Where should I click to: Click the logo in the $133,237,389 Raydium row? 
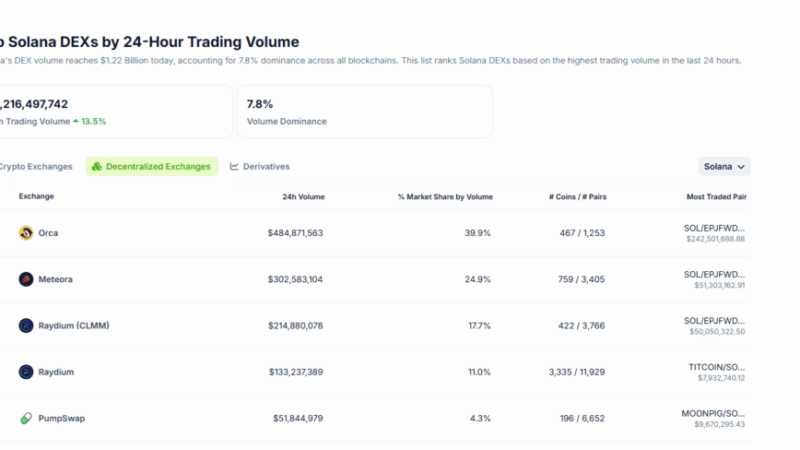[26, 372]
